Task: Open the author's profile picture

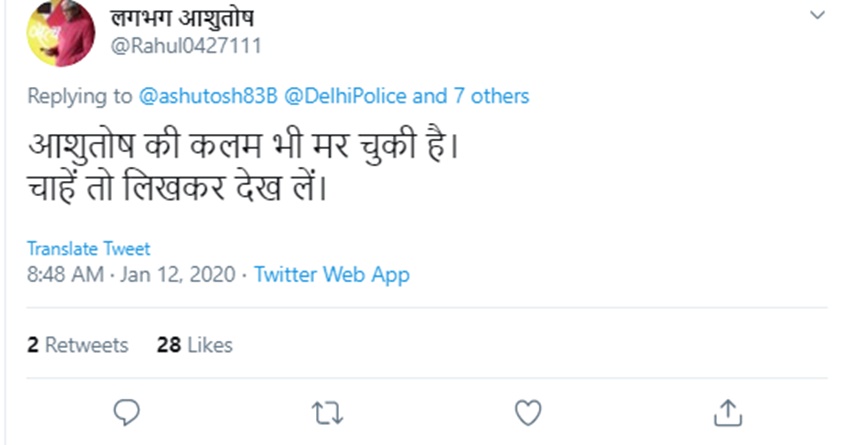Action: [x=59, y=33]
